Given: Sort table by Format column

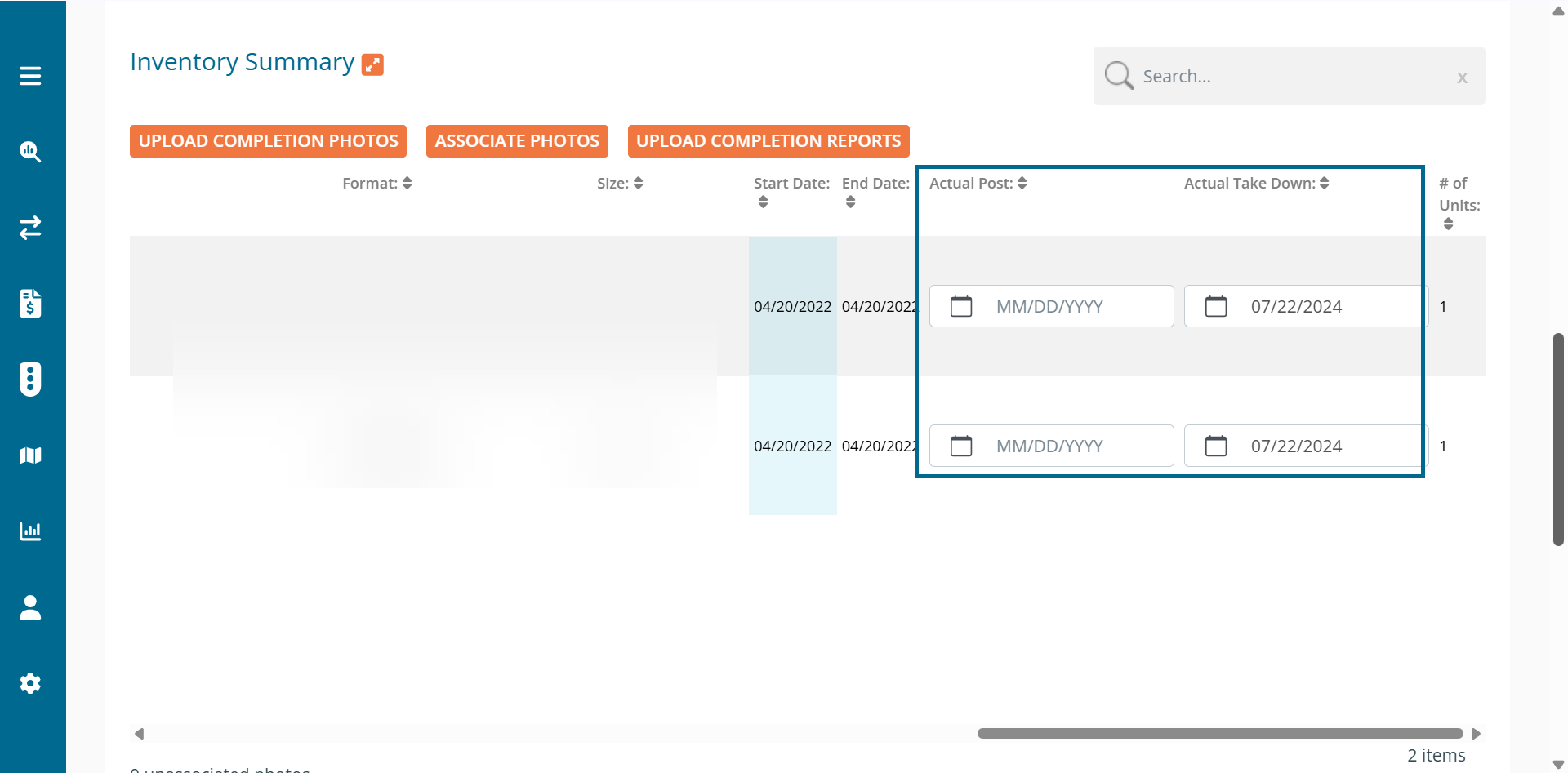Looking at the screenshot, I should click(x=407, y=184).
